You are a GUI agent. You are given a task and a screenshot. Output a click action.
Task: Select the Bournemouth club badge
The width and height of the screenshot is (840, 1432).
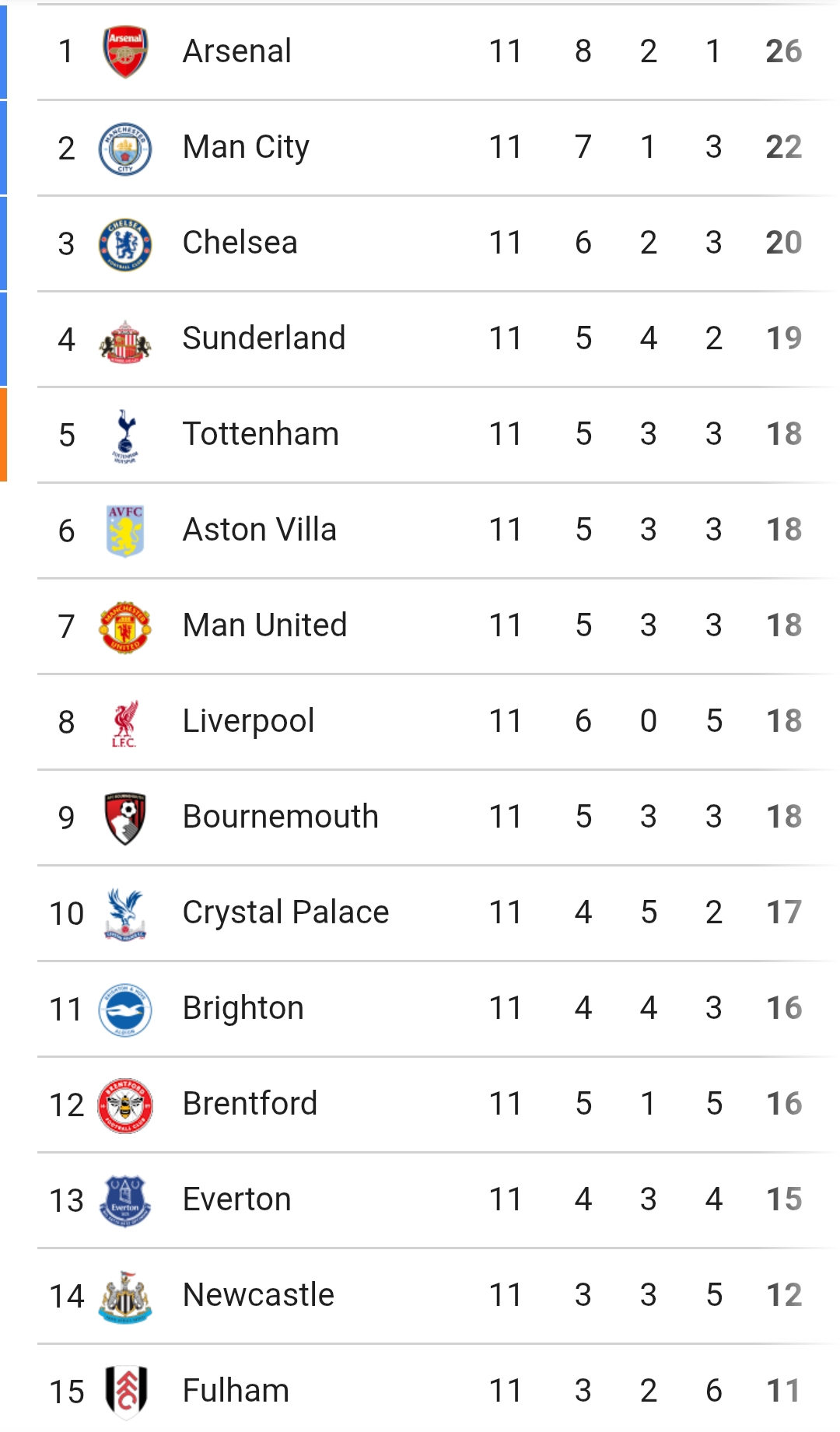point(125,818)
